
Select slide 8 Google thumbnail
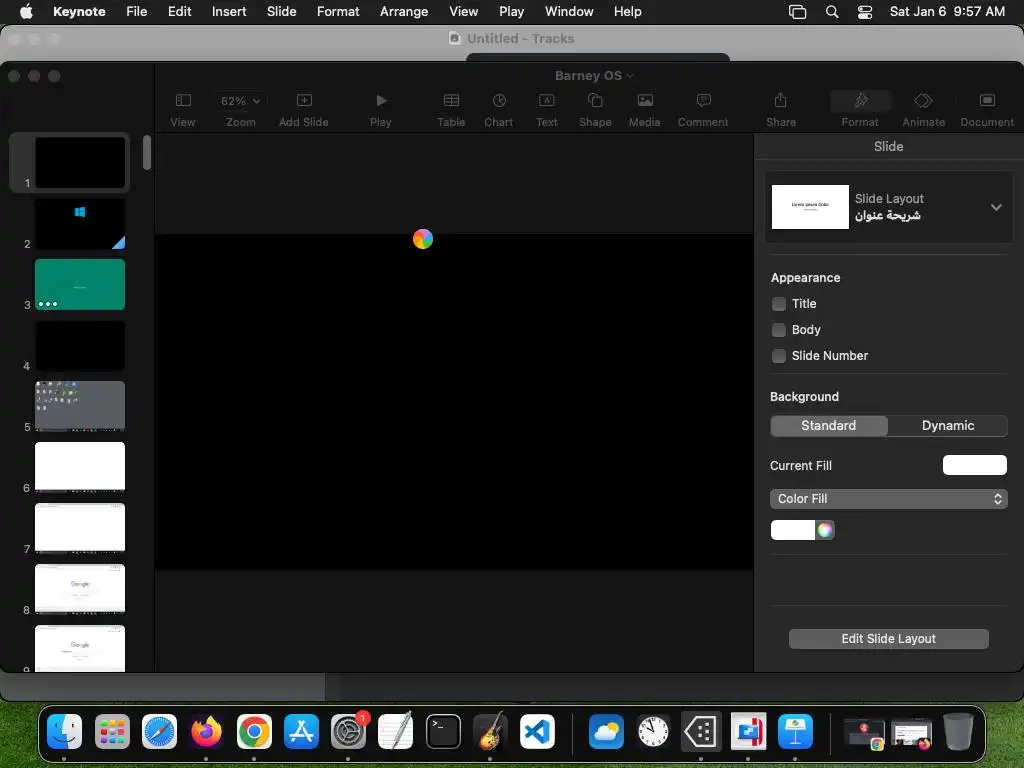click(x=80, y=589)
